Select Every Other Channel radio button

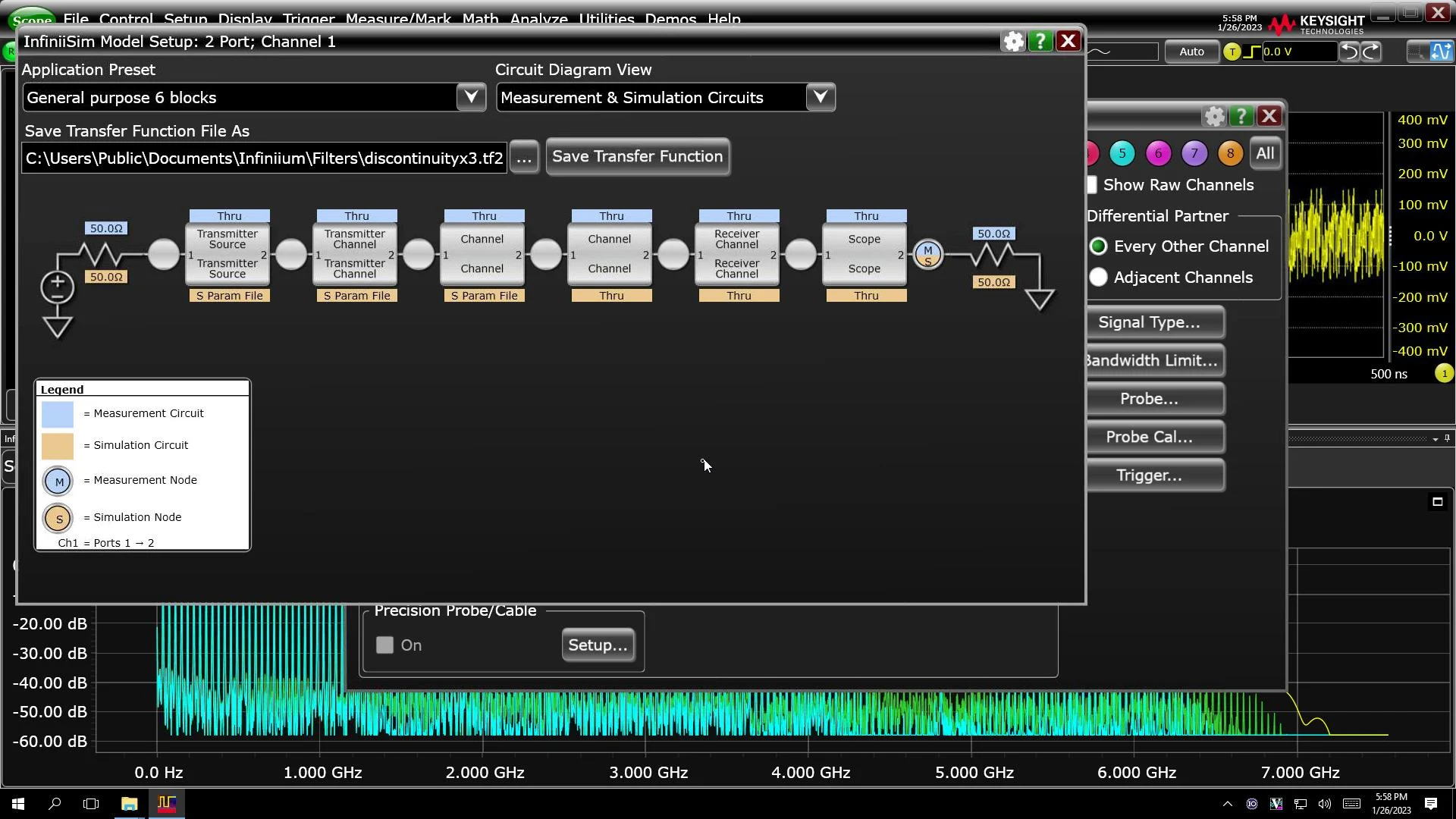tap(1098, 246)
